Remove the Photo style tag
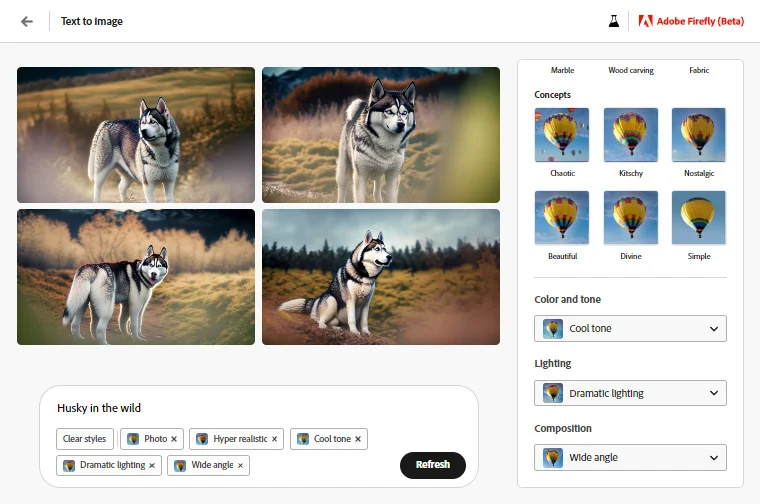760x504 pixels. click(x=174, y=439)
